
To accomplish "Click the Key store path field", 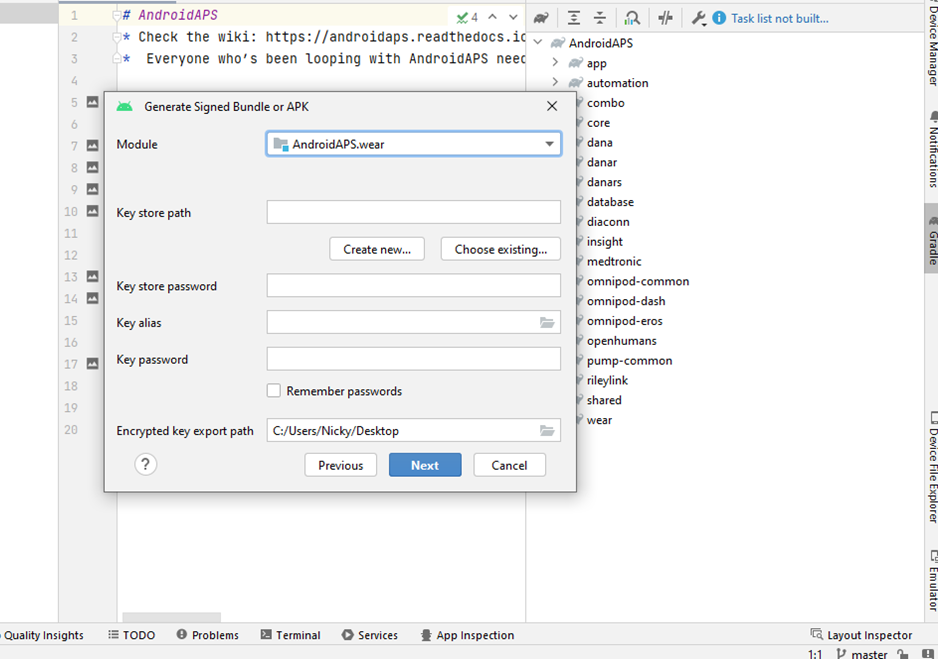I will (x=413, y=212).
